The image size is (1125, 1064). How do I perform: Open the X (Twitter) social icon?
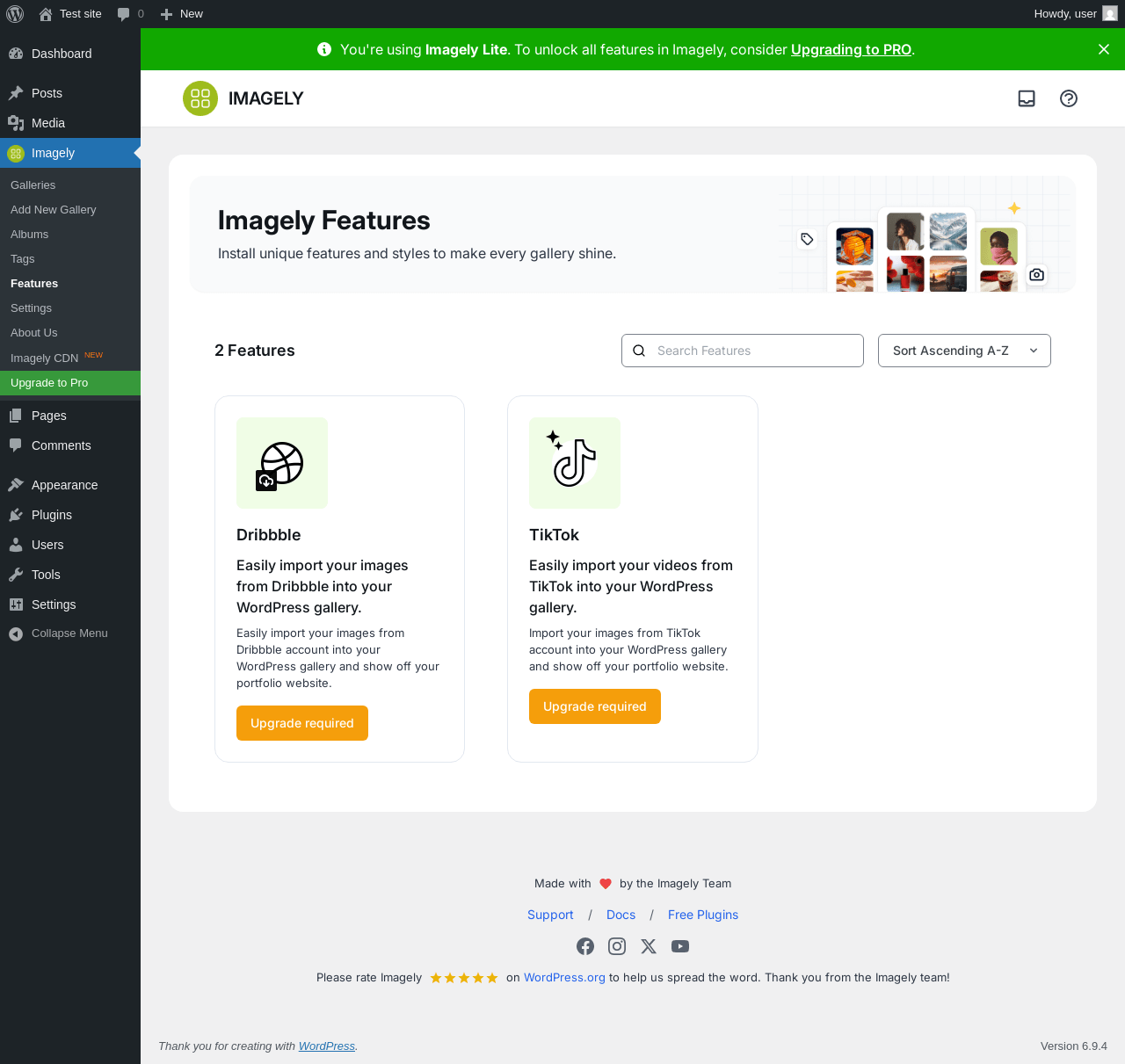pos(649,946)
